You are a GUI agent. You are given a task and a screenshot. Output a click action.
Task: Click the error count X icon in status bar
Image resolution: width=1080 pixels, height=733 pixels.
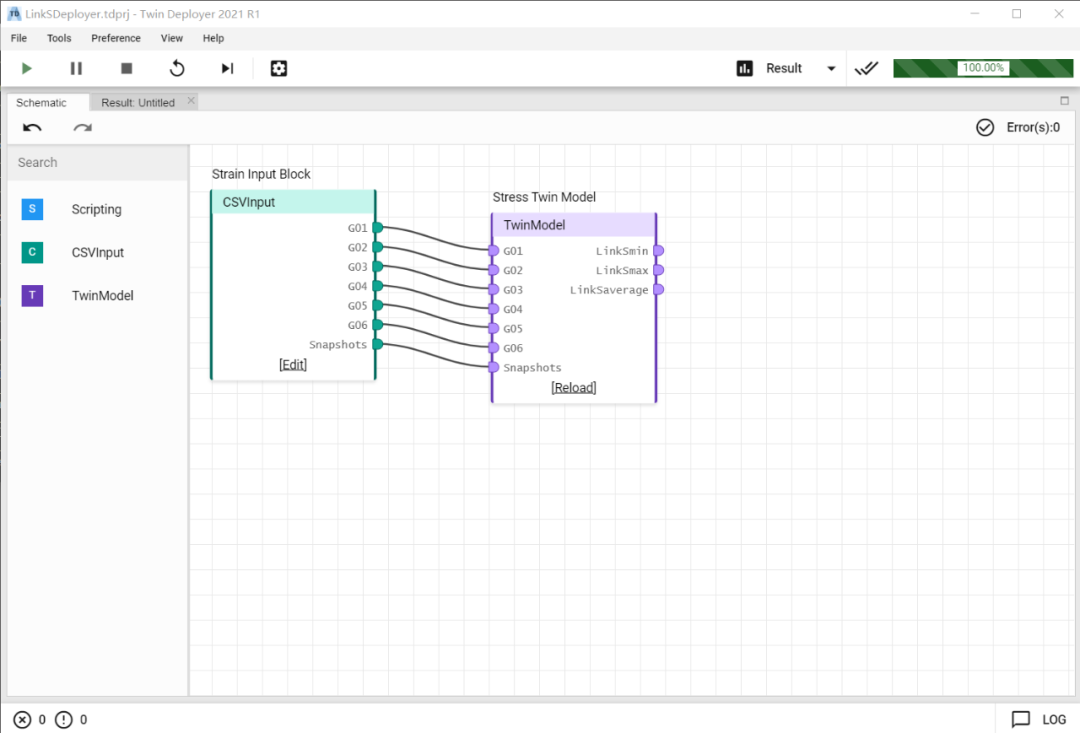[x=22, y=720]
